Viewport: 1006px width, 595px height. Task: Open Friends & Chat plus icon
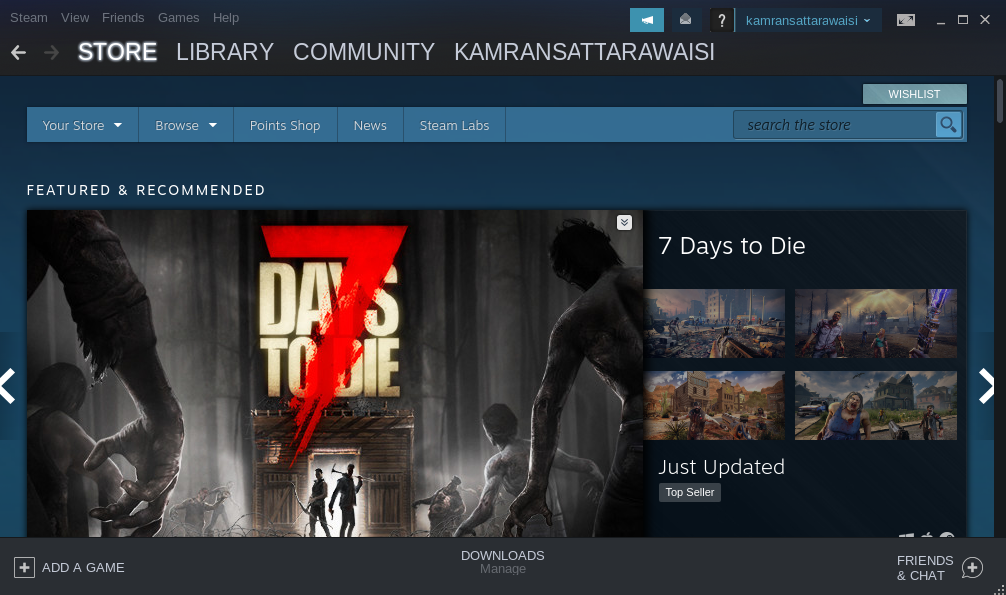(x=972, y=567)
